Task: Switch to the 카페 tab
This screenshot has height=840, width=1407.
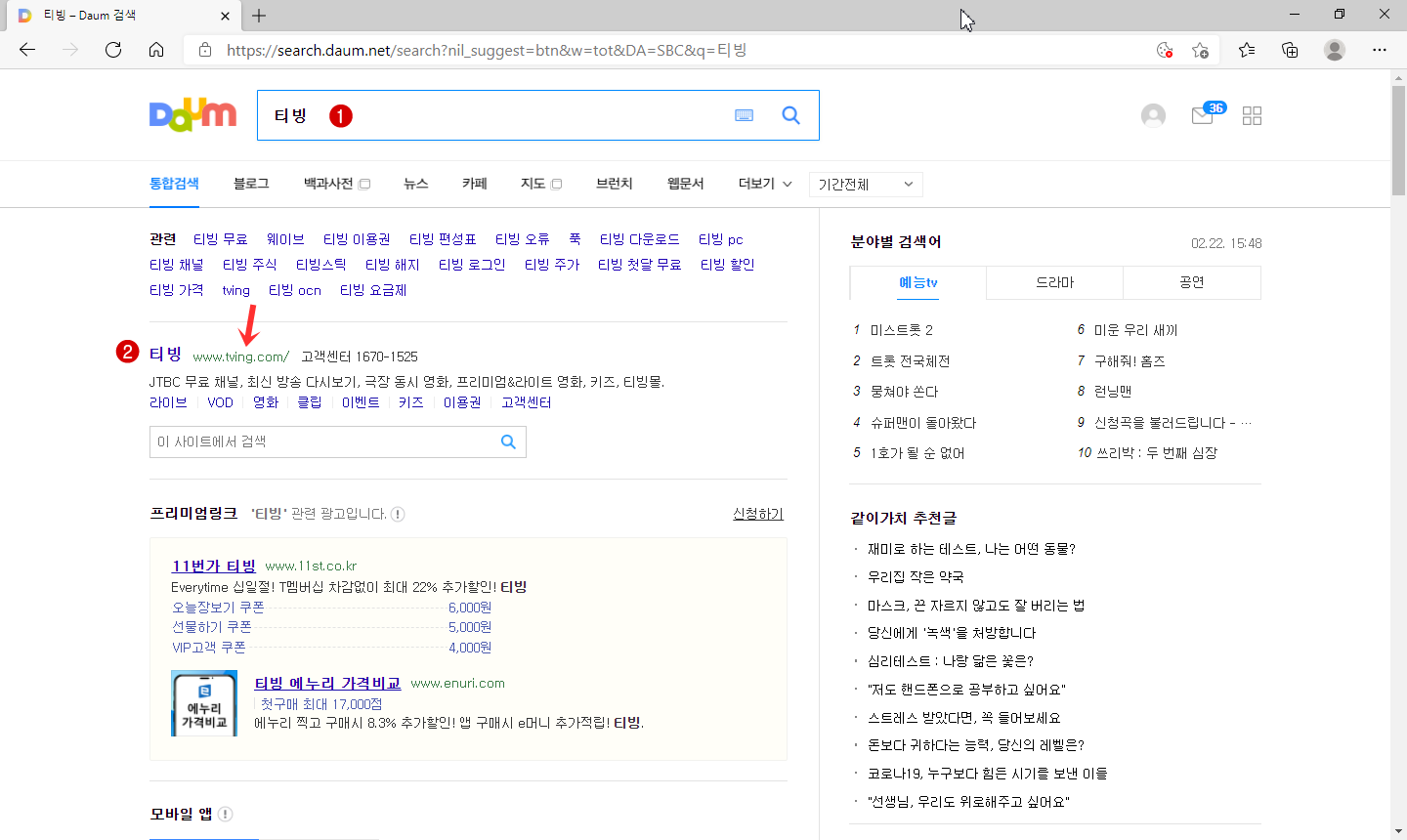Action: [475, 184]
